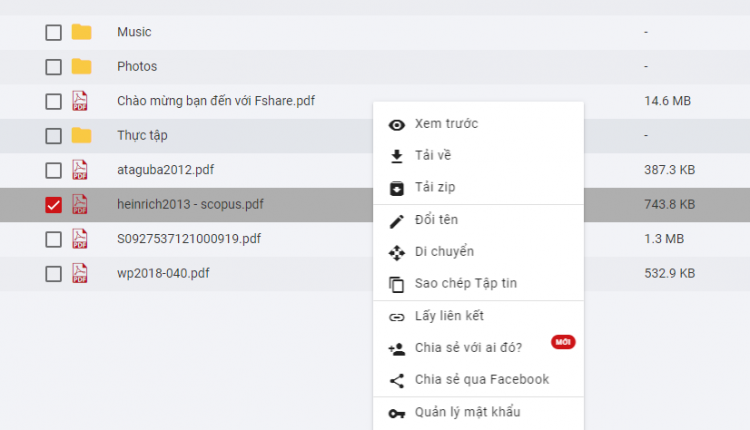The height and width of the screenshot is (430, 750).
Task: Click the move arrows icon for Di chuyển
Action: 397,253
